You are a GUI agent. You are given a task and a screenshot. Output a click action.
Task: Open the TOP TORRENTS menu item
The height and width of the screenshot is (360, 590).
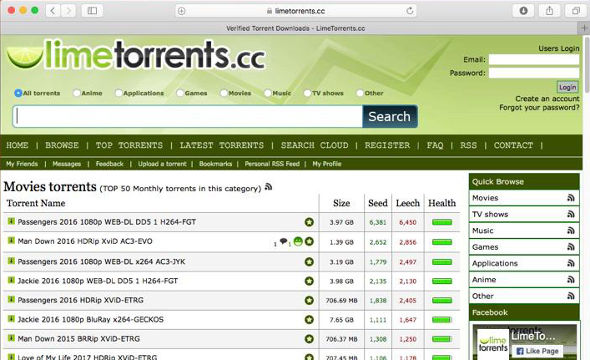click(x=129, y=145)
